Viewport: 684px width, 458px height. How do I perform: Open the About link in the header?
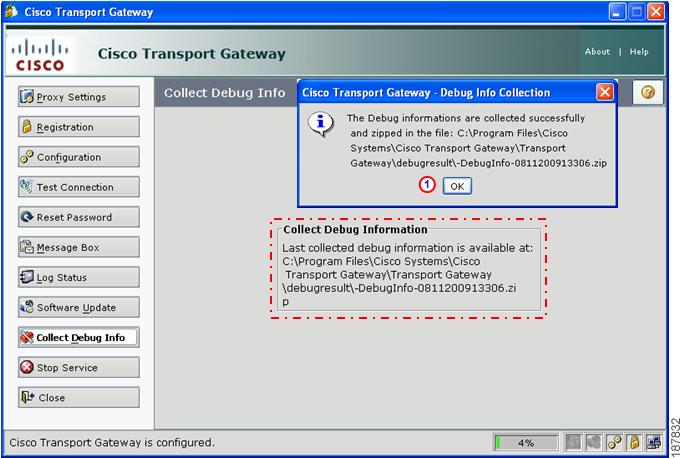(x=597, y=51)
